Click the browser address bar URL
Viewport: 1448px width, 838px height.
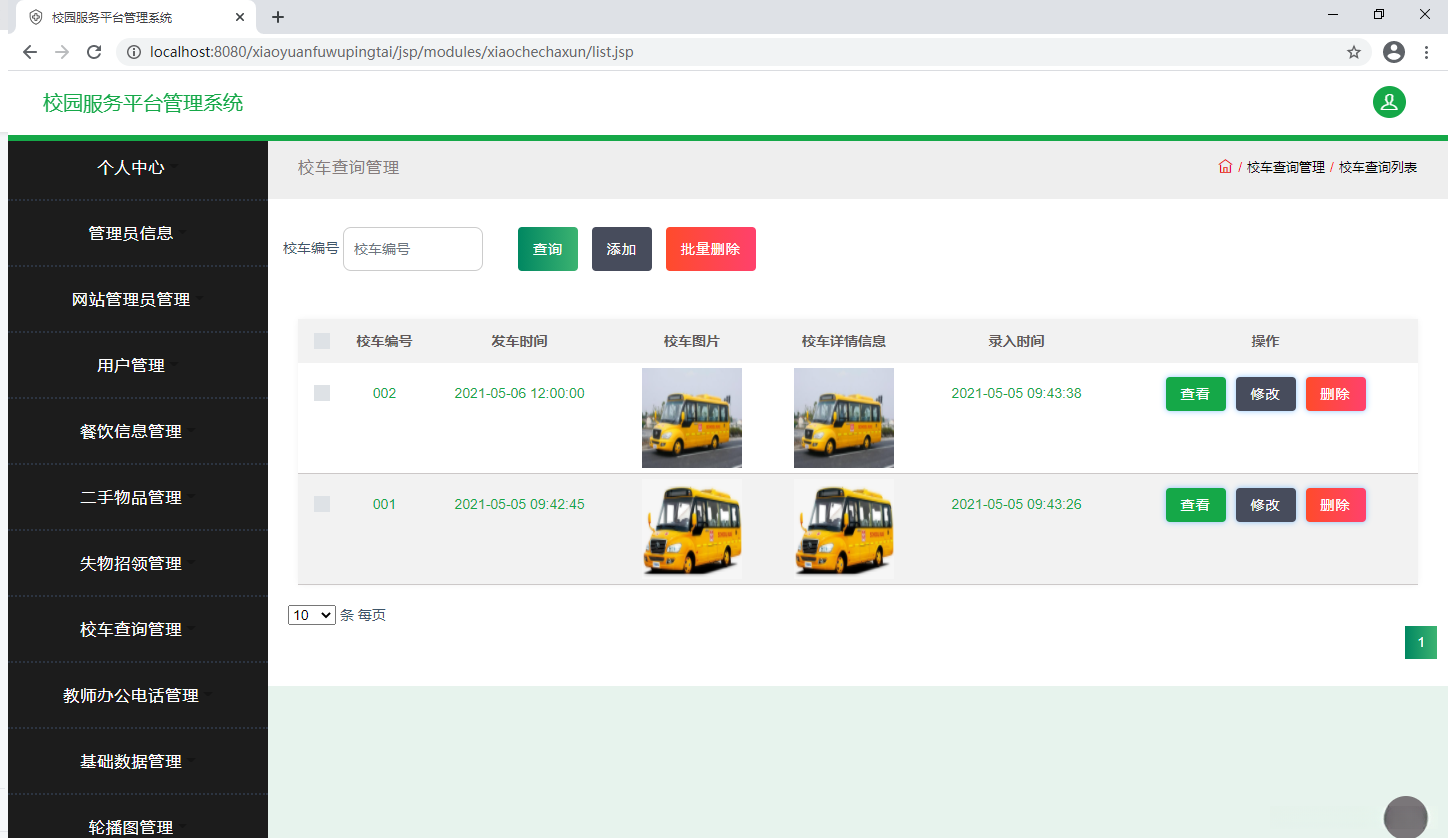tap(391, 52)
